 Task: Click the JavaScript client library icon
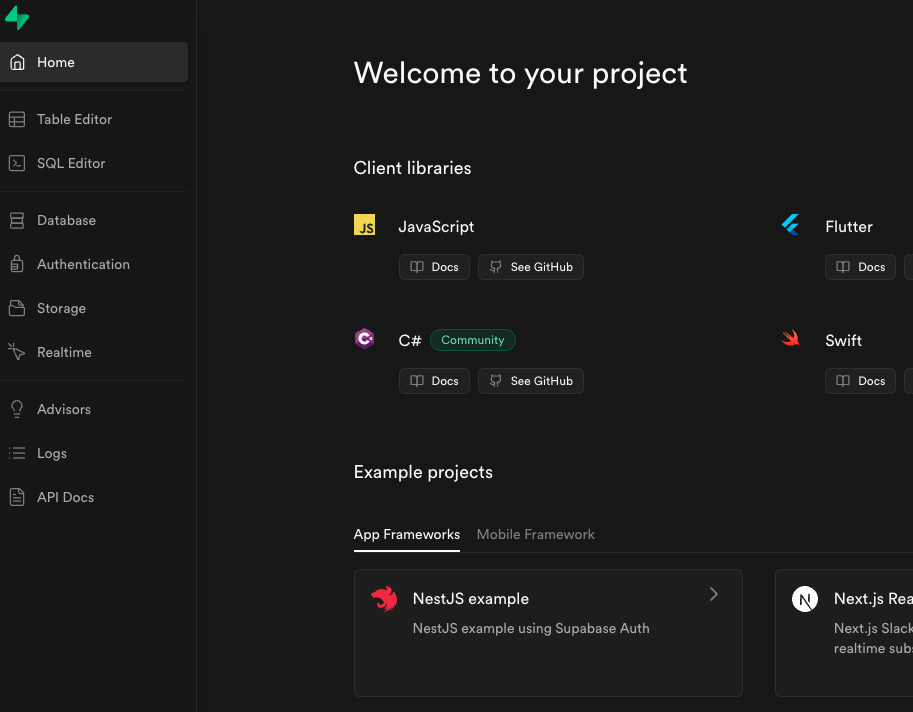click(365, 225)
